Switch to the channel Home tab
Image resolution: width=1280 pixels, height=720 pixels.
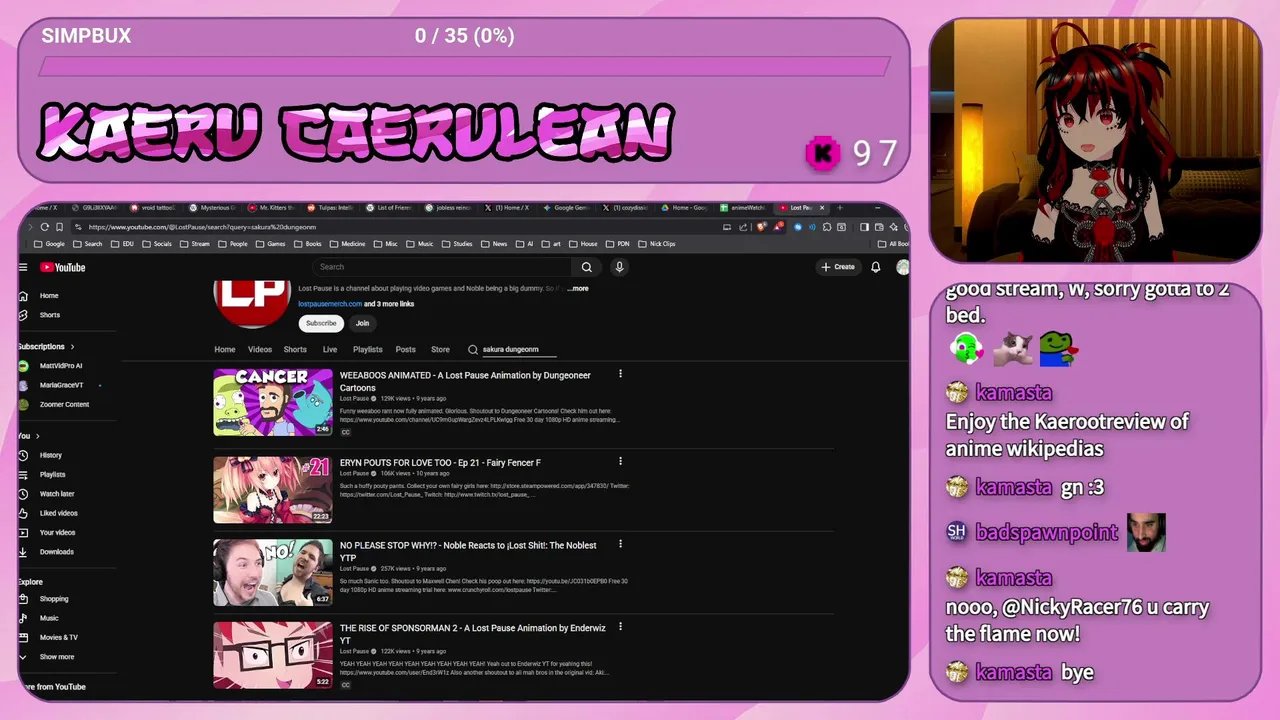(225, 350)
